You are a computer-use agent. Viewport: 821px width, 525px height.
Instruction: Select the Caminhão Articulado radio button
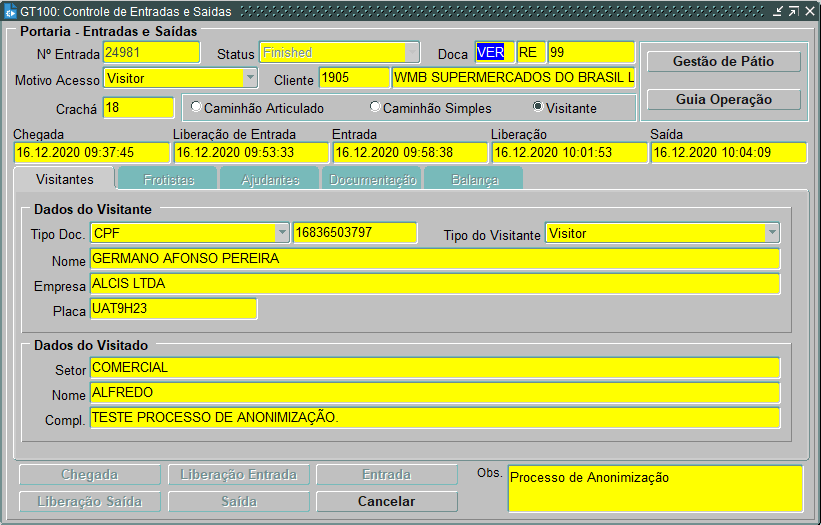(x=196, y=107)
